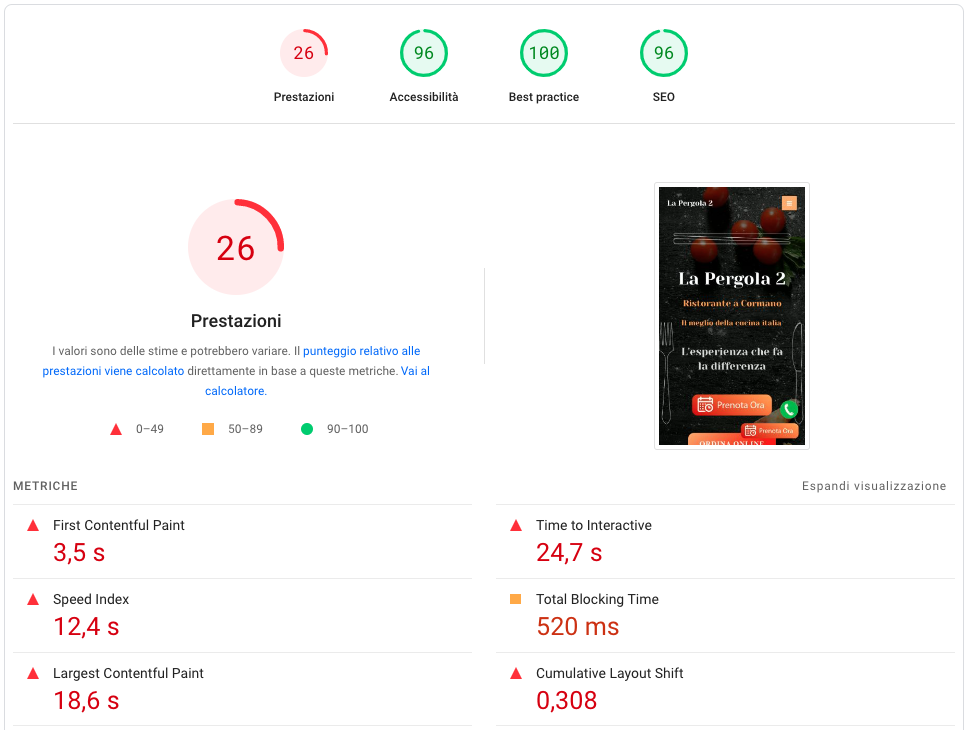Click the red triangle beside Cumulative Layout Shift
This screenshot has width=969, height=730.
(x=516, y=674)
